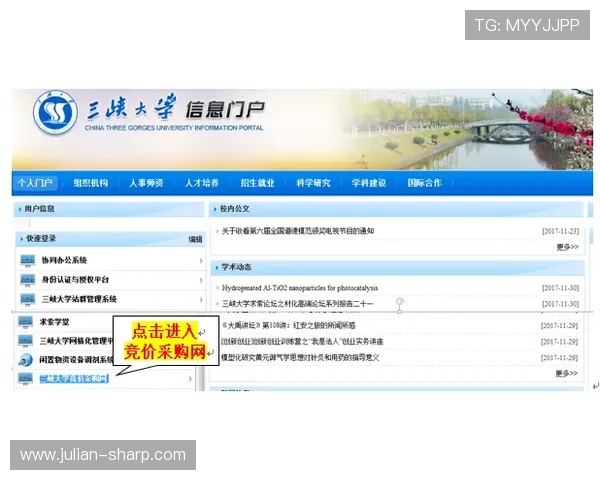The height and width of the screenshot is (480, 600).
Task: Go to 人事师资 in the navigation bar
Action: 146,183
